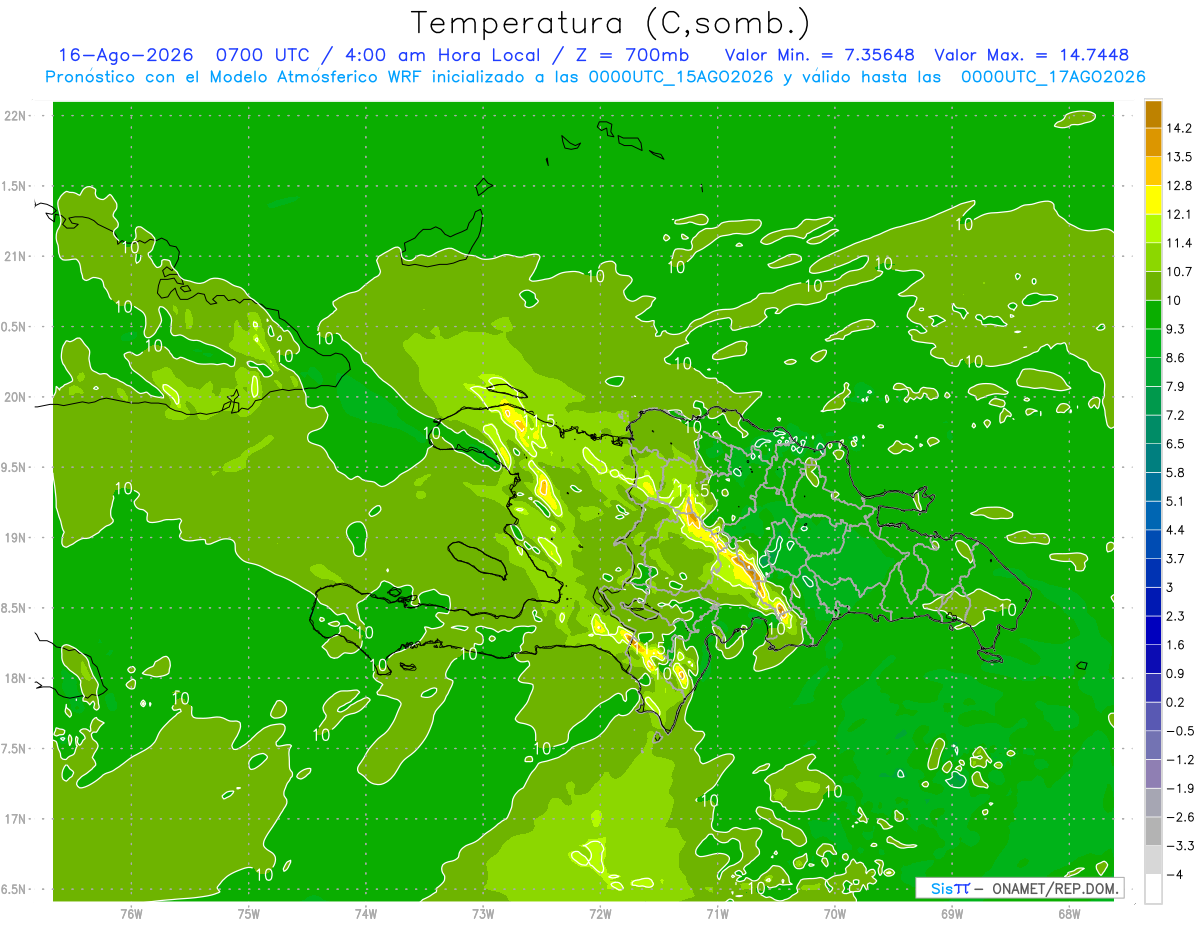Click the "10.7" colorbar legend value

point(1179,272)
